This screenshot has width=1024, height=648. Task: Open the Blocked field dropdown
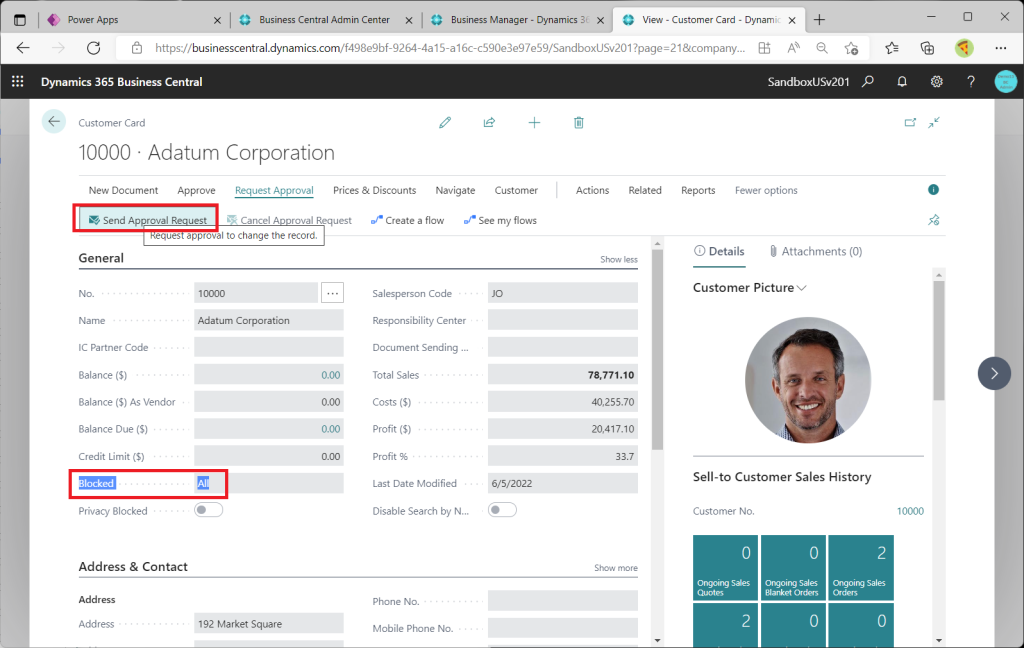click(x=268, y=483)
